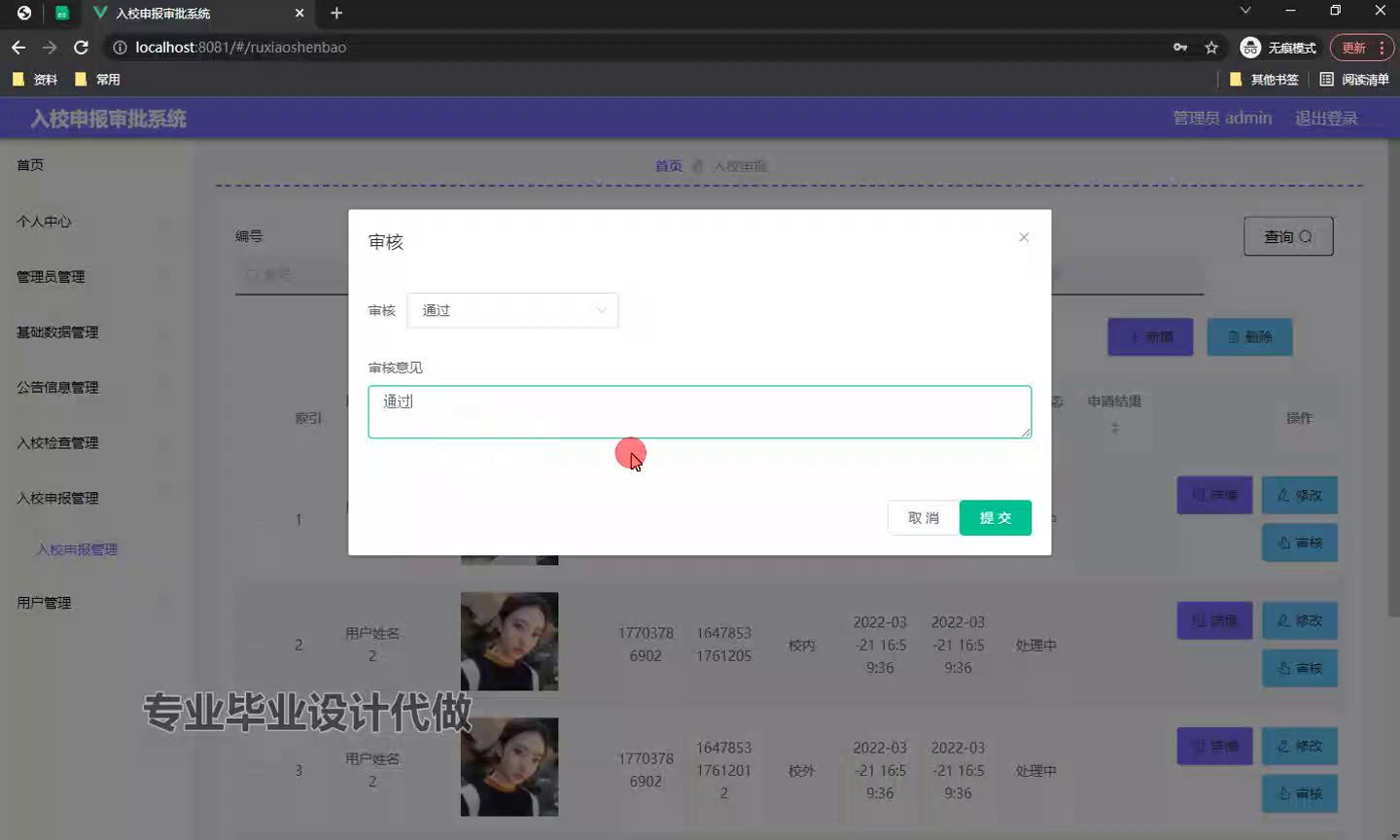Reload the page using refresh icon
Image resolution: width=1400 pixels, height=840 pixels.
82,48
